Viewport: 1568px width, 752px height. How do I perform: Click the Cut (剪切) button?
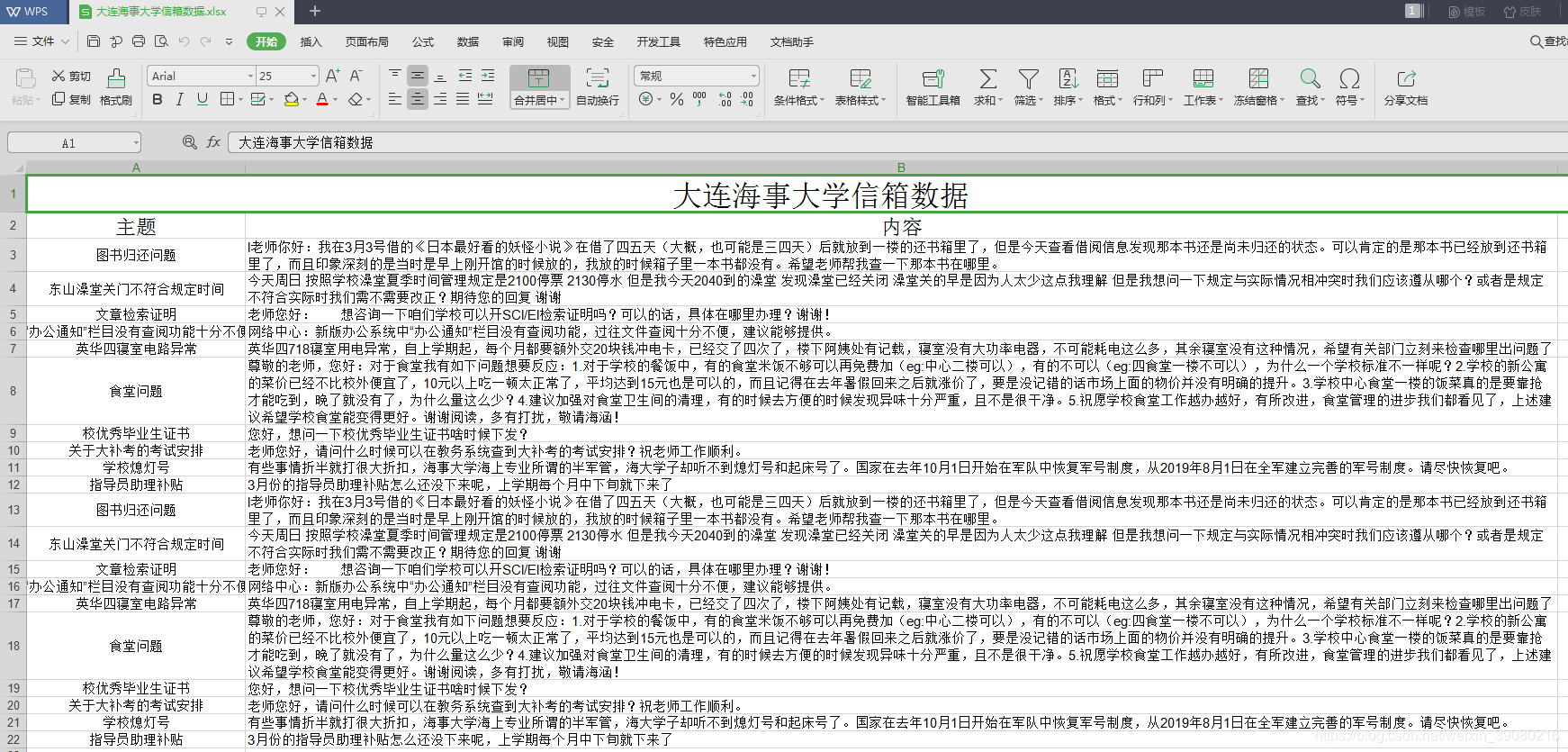[x=71, y=77]
